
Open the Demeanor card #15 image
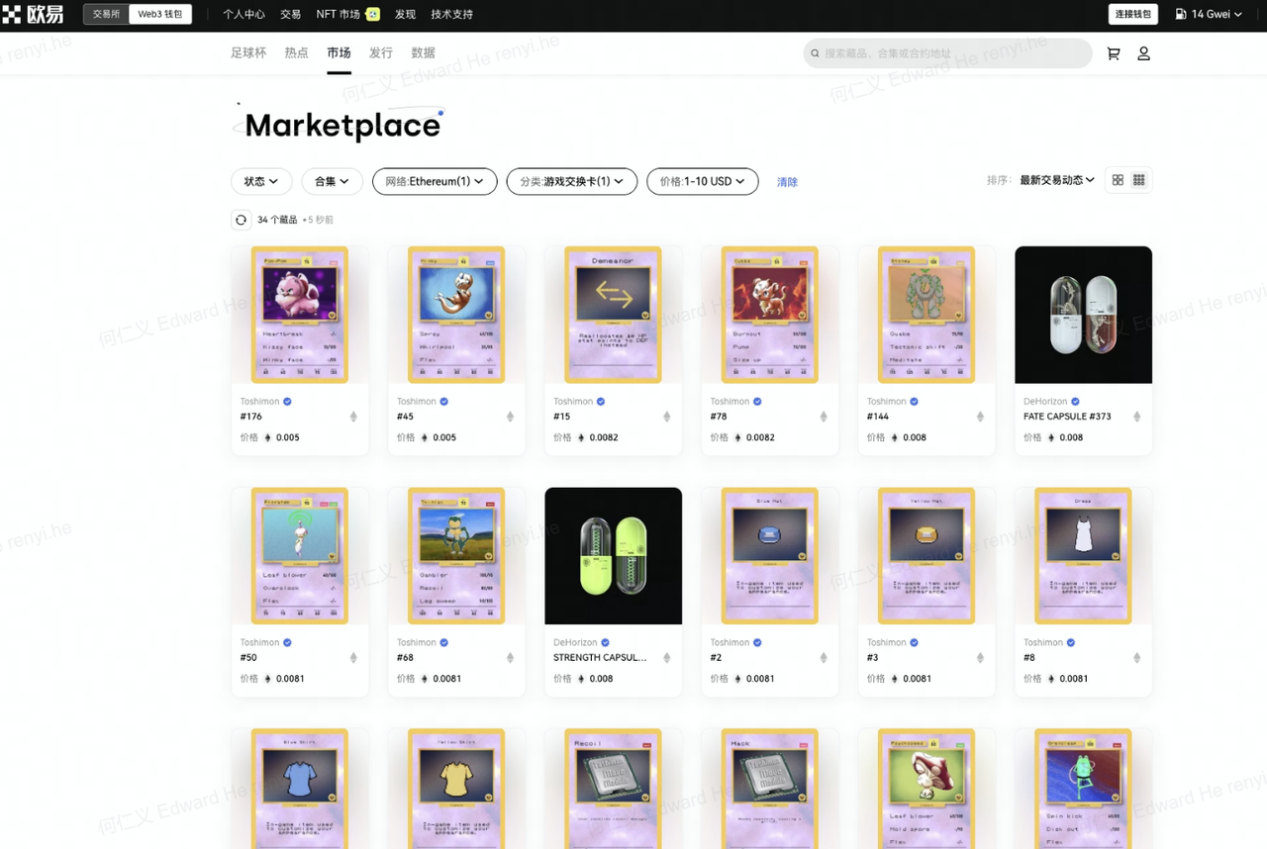click(613, 315)
